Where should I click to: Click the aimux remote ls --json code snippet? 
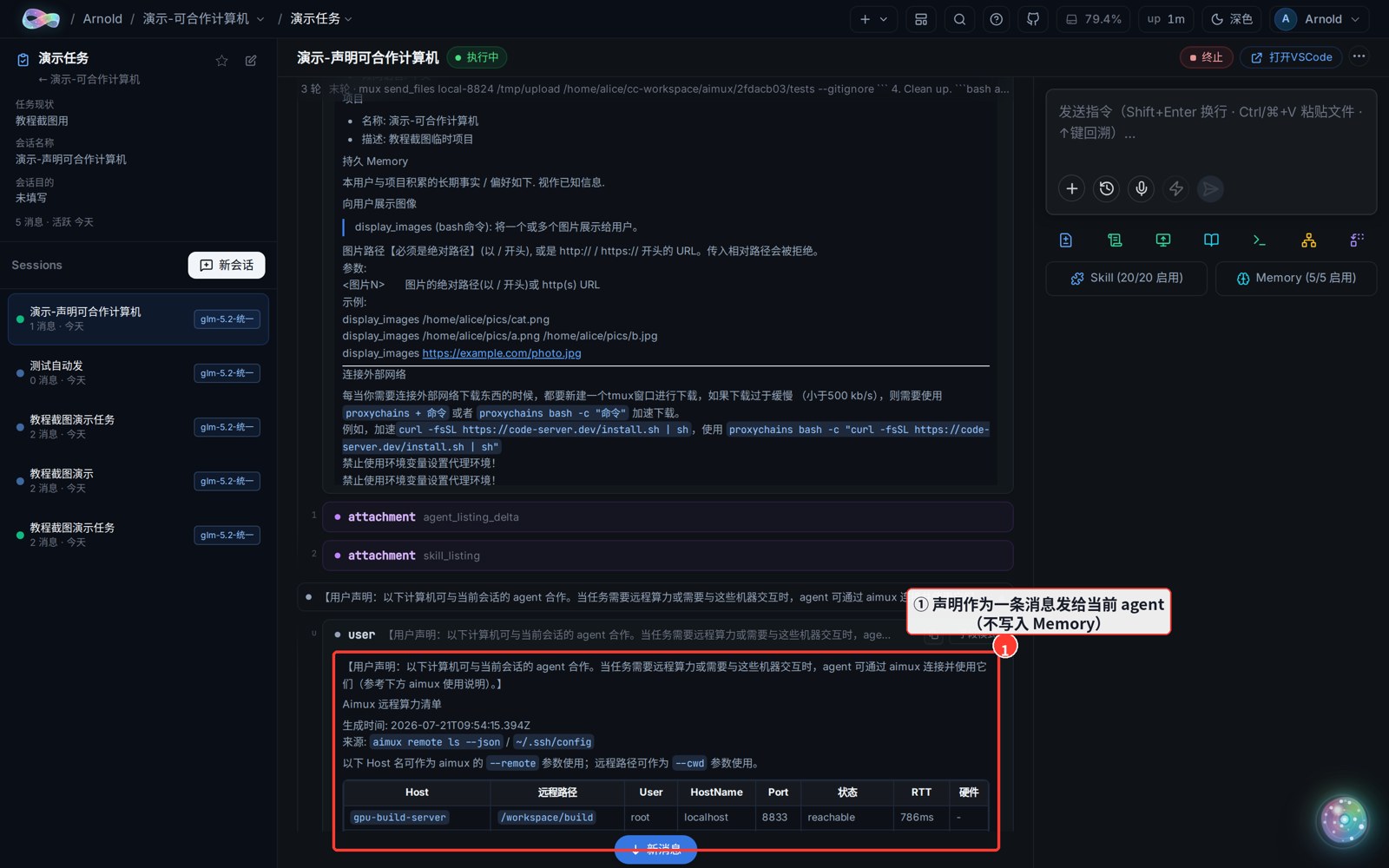pyautogui.click(x=436, y=742)
